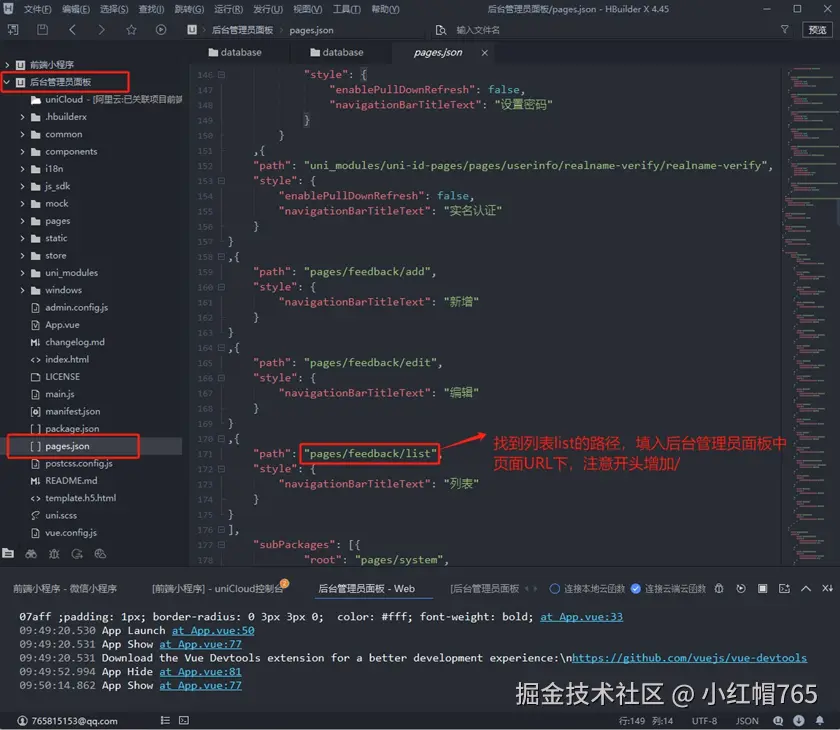
Task: Click the sync refresh icon in sidebar footer
Action: pos(77,553)
